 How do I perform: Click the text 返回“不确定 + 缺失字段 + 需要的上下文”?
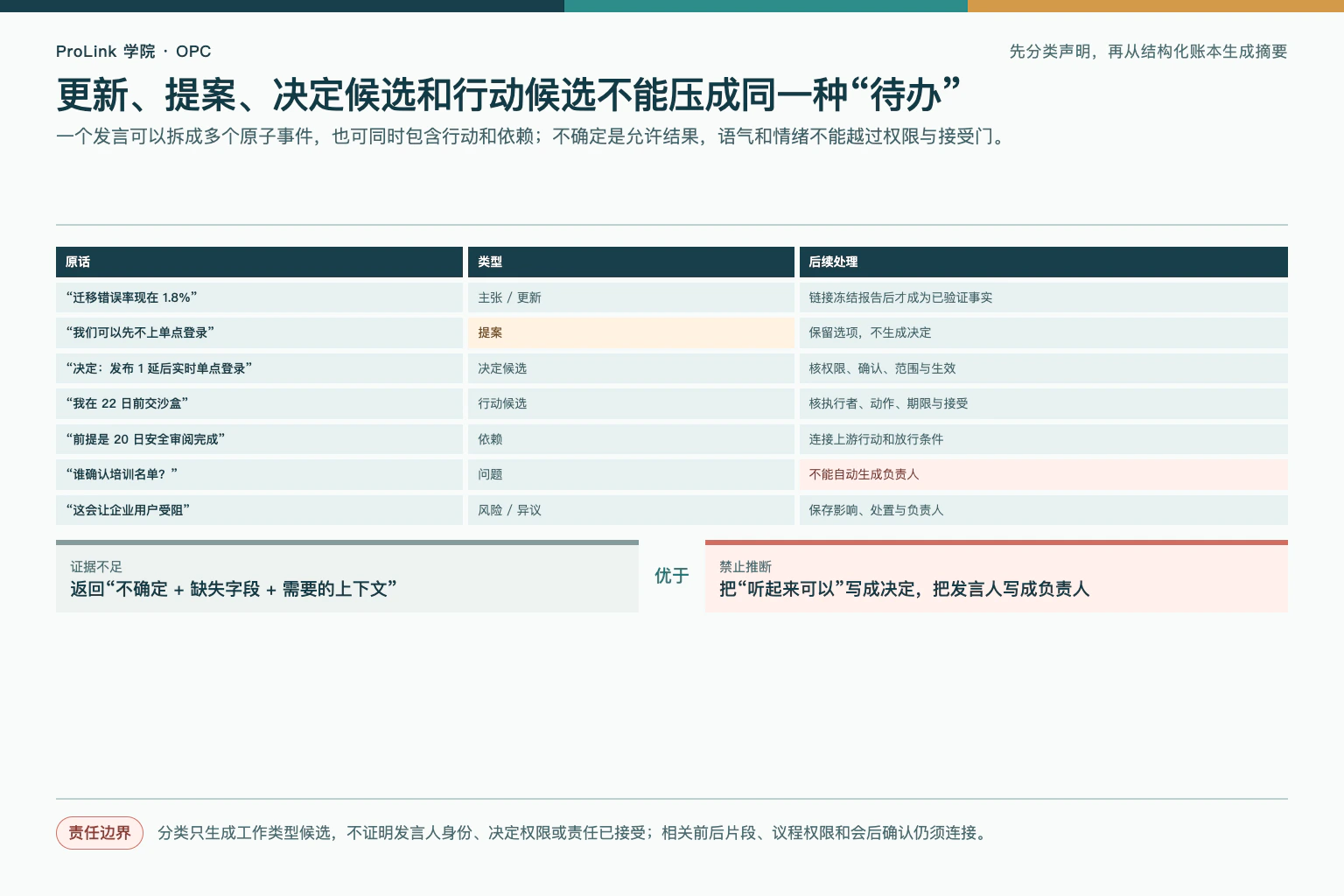coord(234,589)
